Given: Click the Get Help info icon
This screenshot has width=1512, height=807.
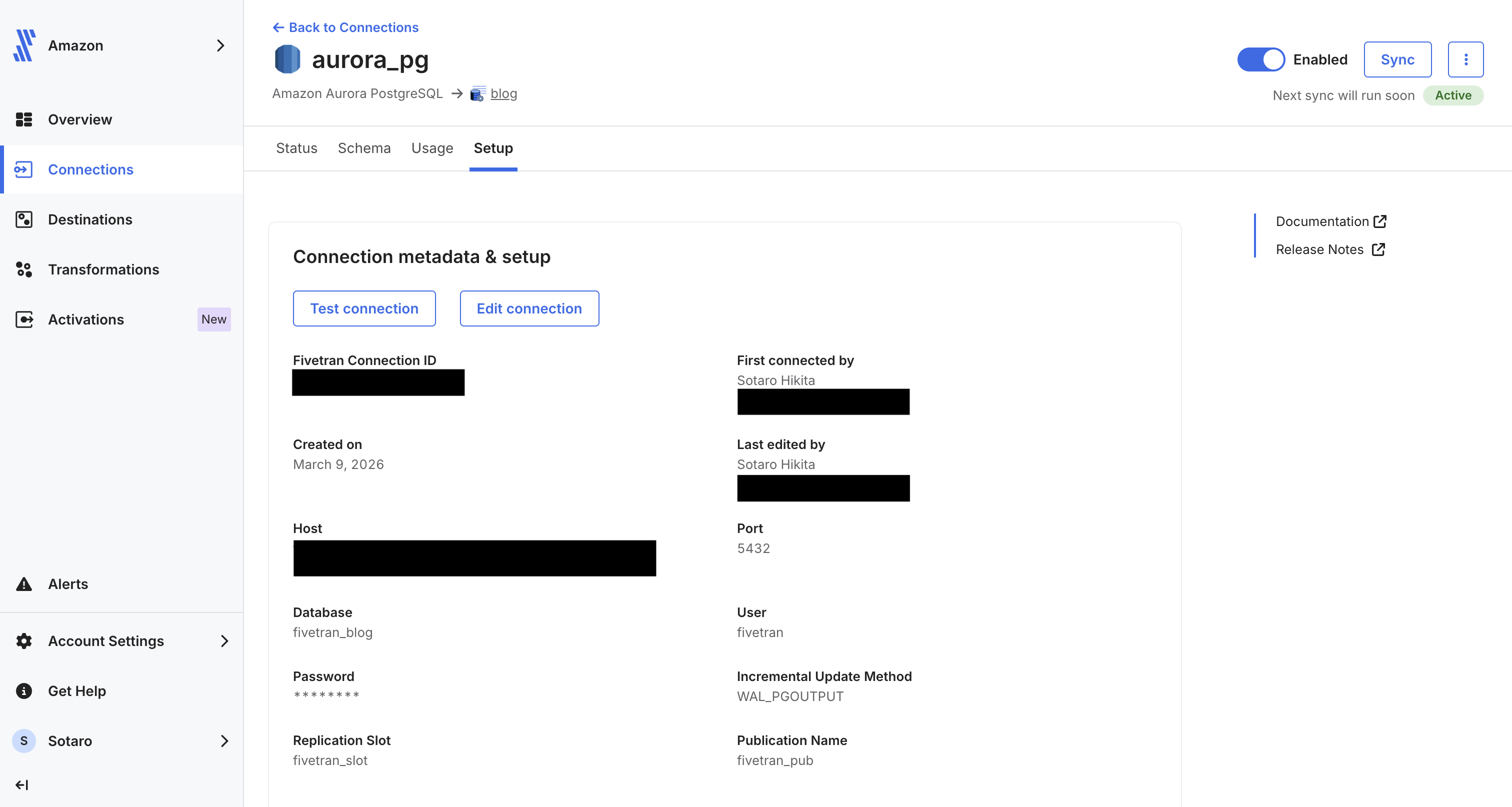Looking at the screenshot, I should point(23,691).
